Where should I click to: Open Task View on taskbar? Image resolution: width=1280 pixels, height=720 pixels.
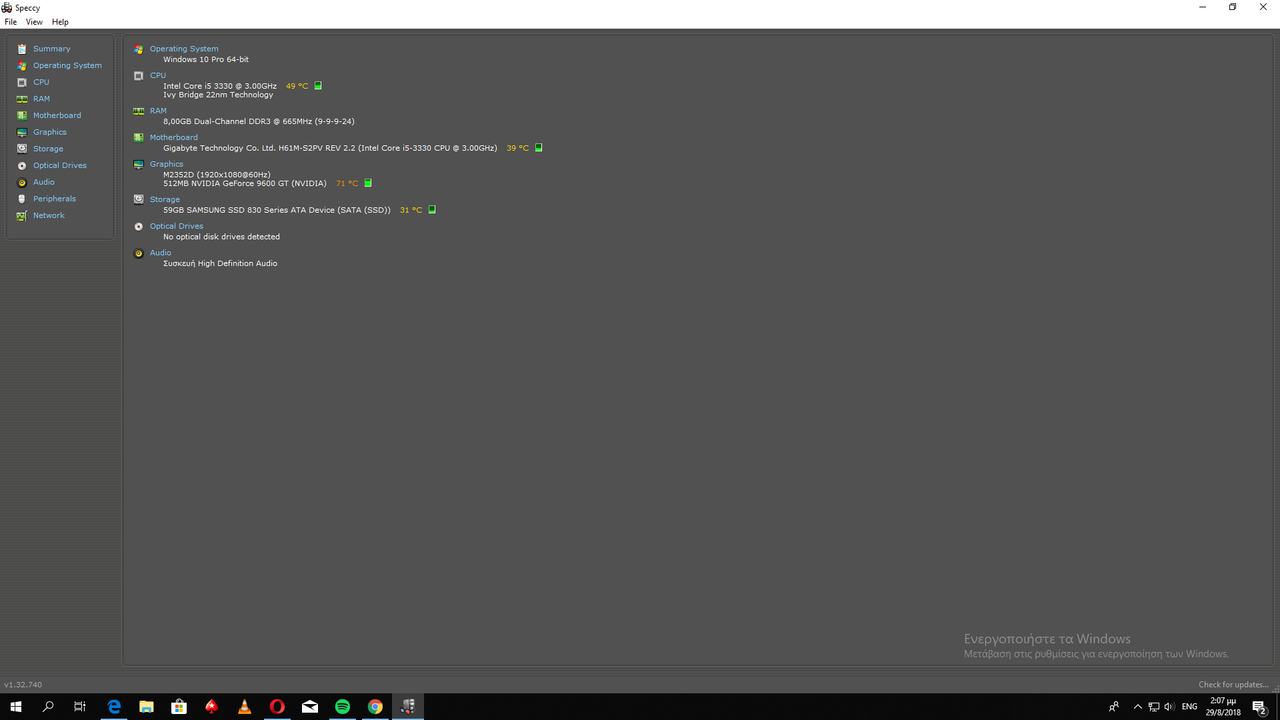[x=80, y=707]
